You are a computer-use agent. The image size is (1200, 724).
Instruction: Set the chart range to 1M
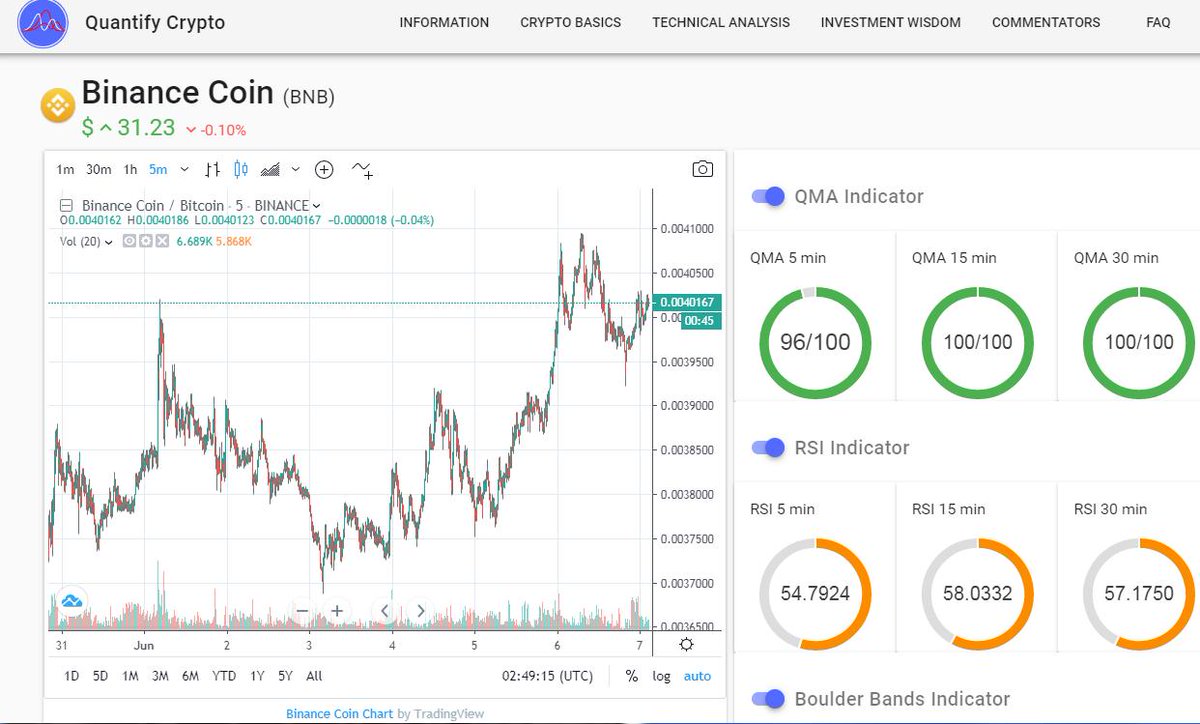pyautogui.click(x=130, y=676)
